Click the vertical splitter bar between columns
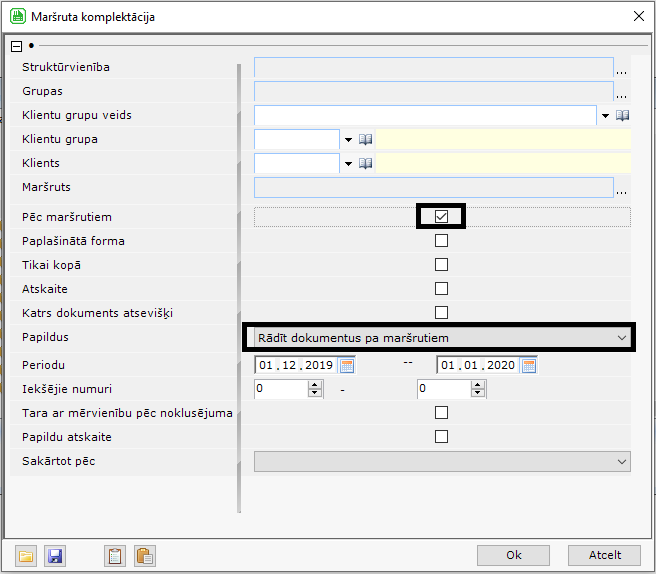This screenshot has width=656, height=574. click(x=239, y=288)
